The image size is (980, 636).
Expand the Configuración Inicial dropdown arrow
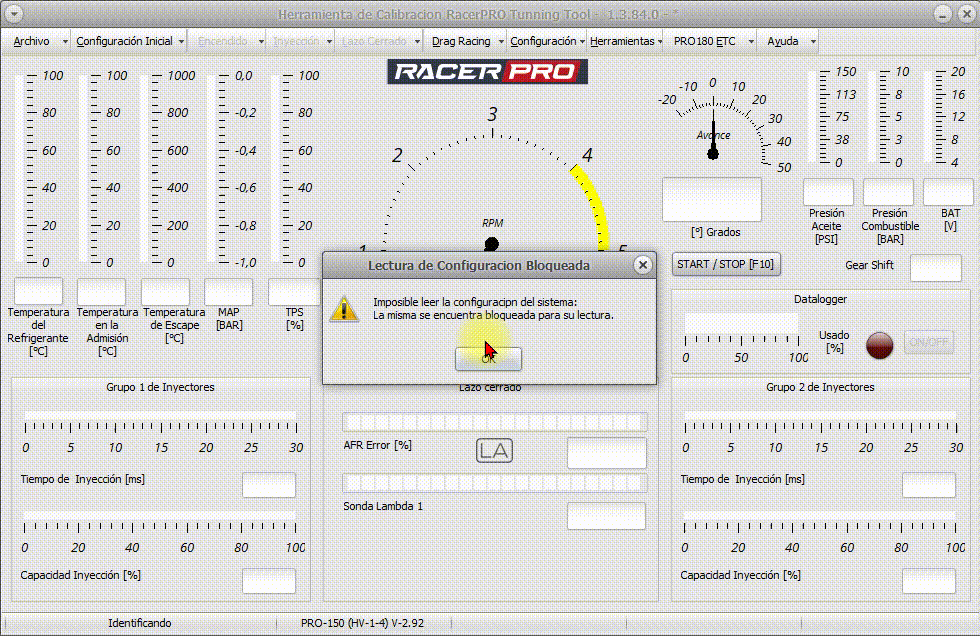click(x=182, y=41)
